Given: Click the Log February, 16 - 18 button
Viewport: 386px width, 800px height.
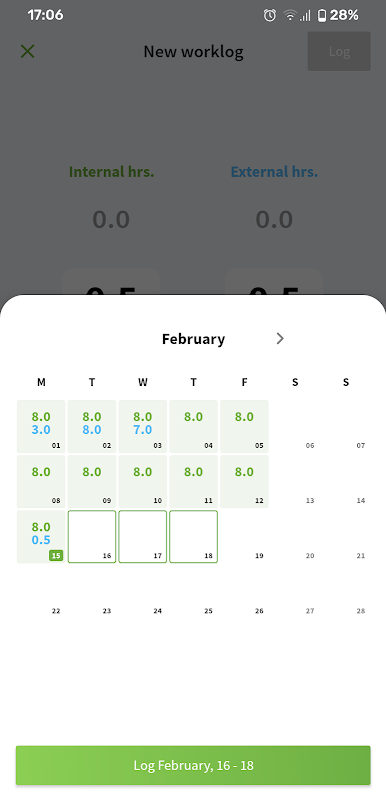Looking at the screenshot, I should tap(193, 765).
